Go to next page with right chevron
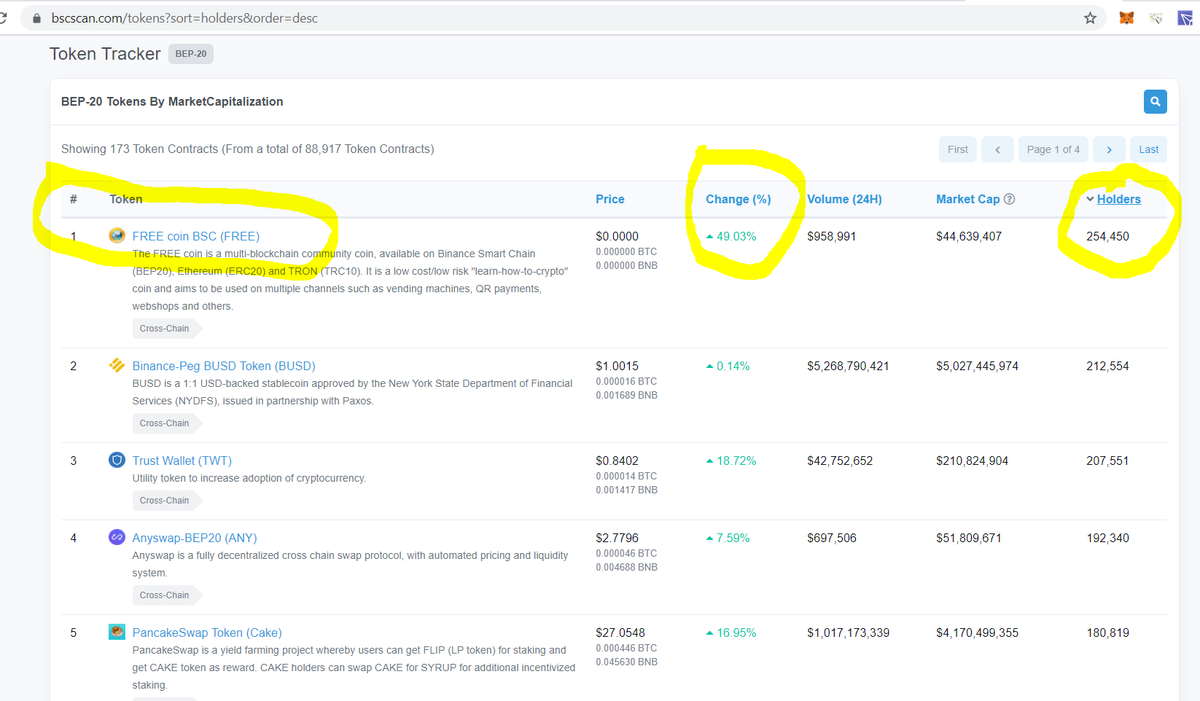The image size is (1200, 701). click(x=1109, y=149)
